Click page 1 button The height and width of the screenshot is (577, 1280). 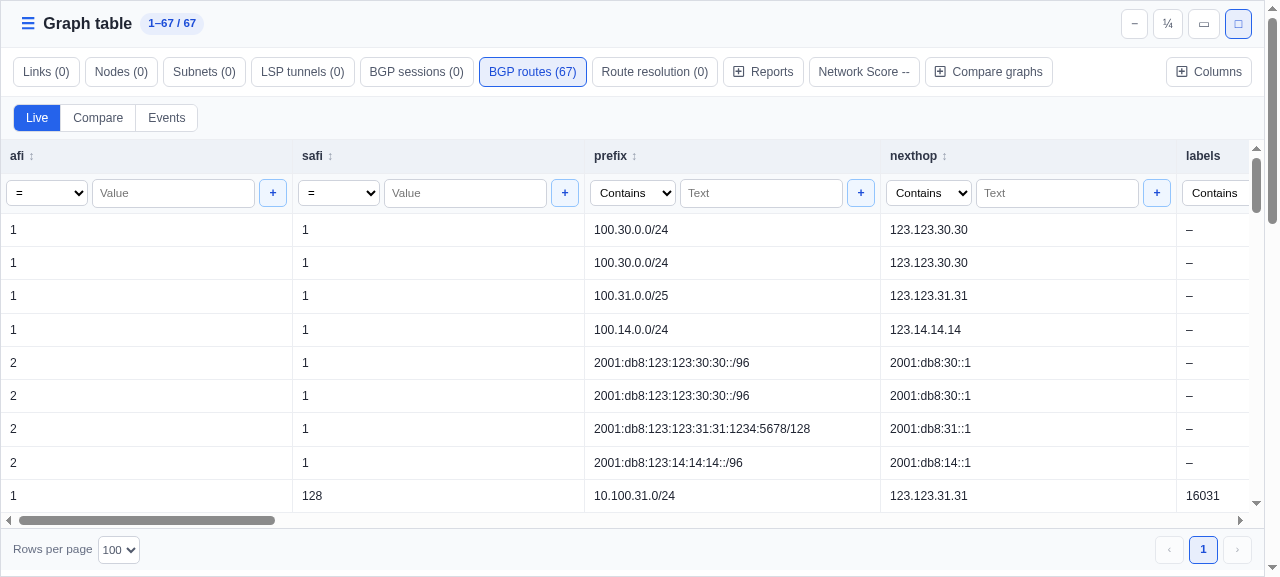click(1203, 550)
